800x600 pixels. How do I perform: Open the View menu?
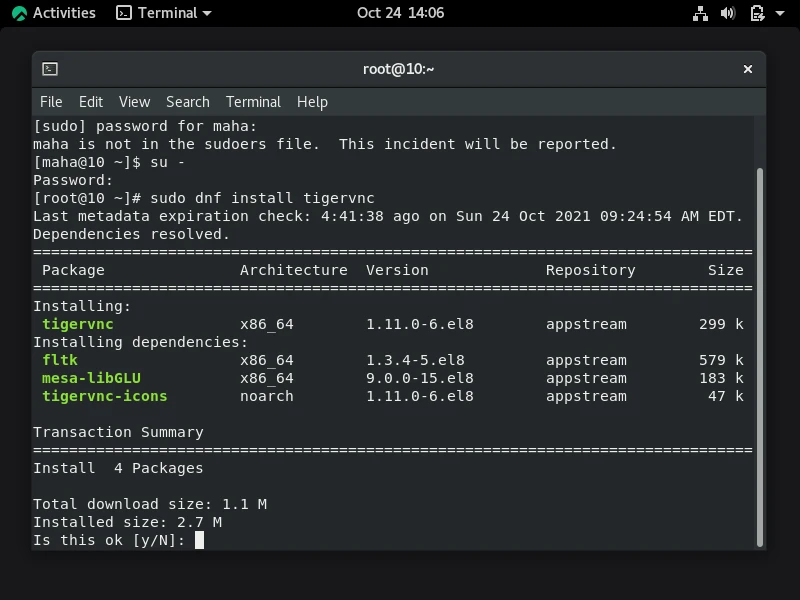[134, 101]
